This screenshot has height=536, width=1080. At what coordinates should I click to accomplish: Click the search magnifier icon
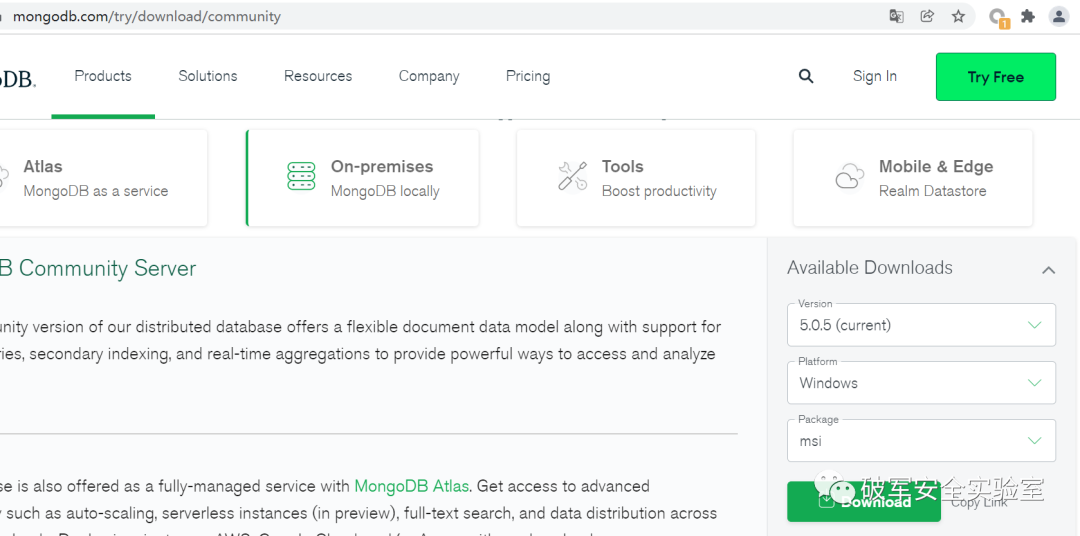click(806, 76)
